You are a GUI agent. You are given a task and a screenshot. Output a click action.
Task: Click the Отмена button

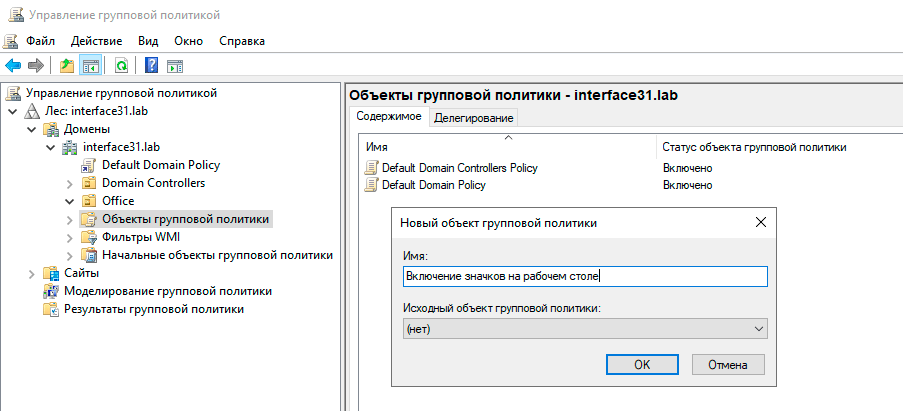tap(727, 364)
